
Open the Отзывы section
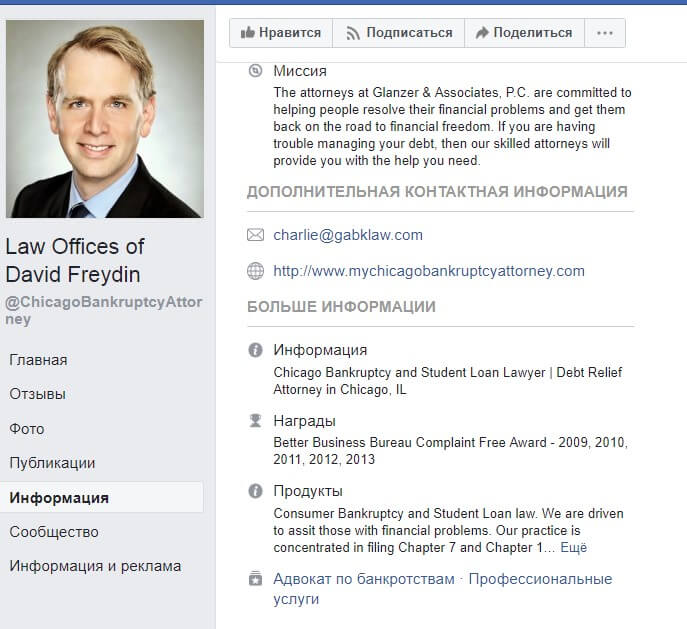click(38, 394)
